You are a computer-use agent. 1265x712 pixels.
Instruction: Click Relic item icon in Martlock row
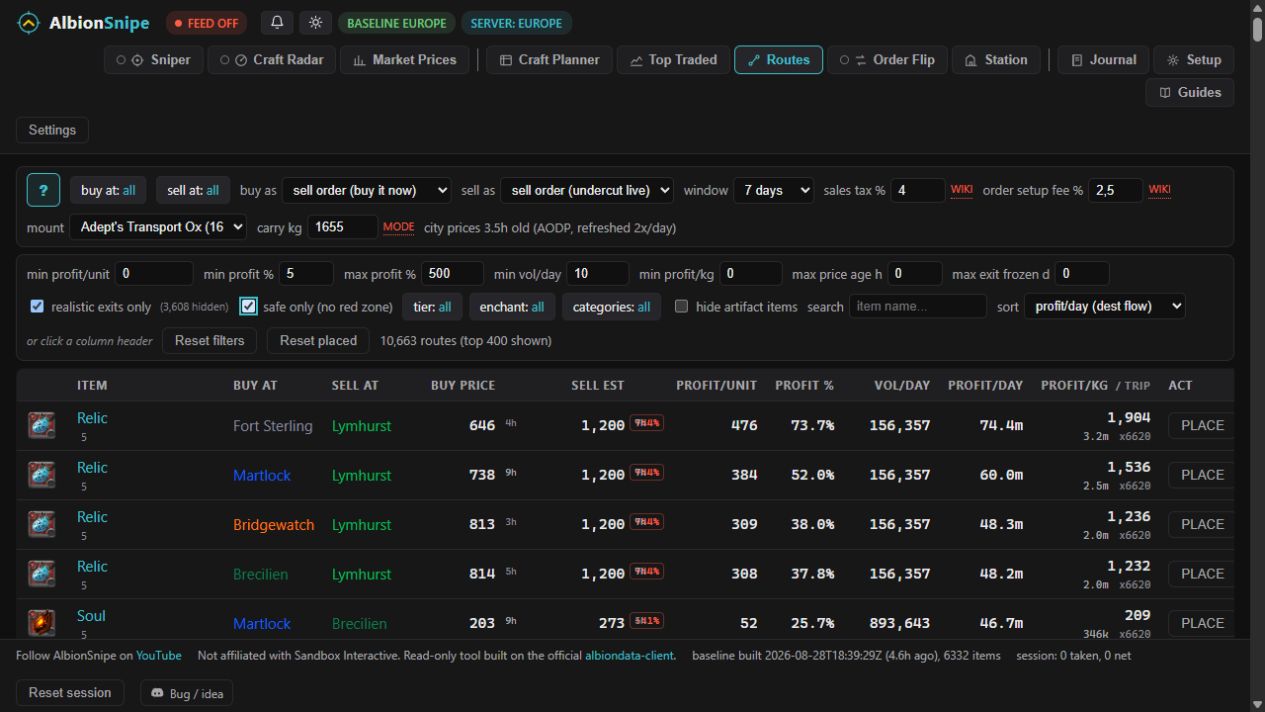point(41,475)
